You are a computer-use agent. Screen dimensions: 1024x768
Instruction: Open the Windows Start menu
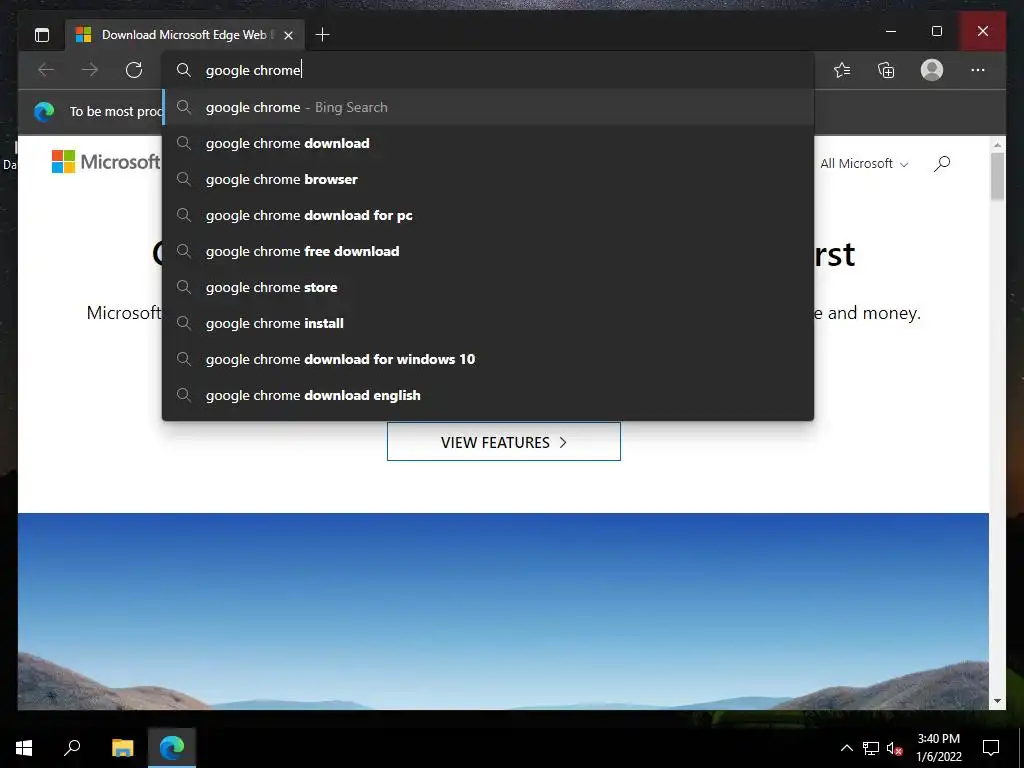coord(24,747)
